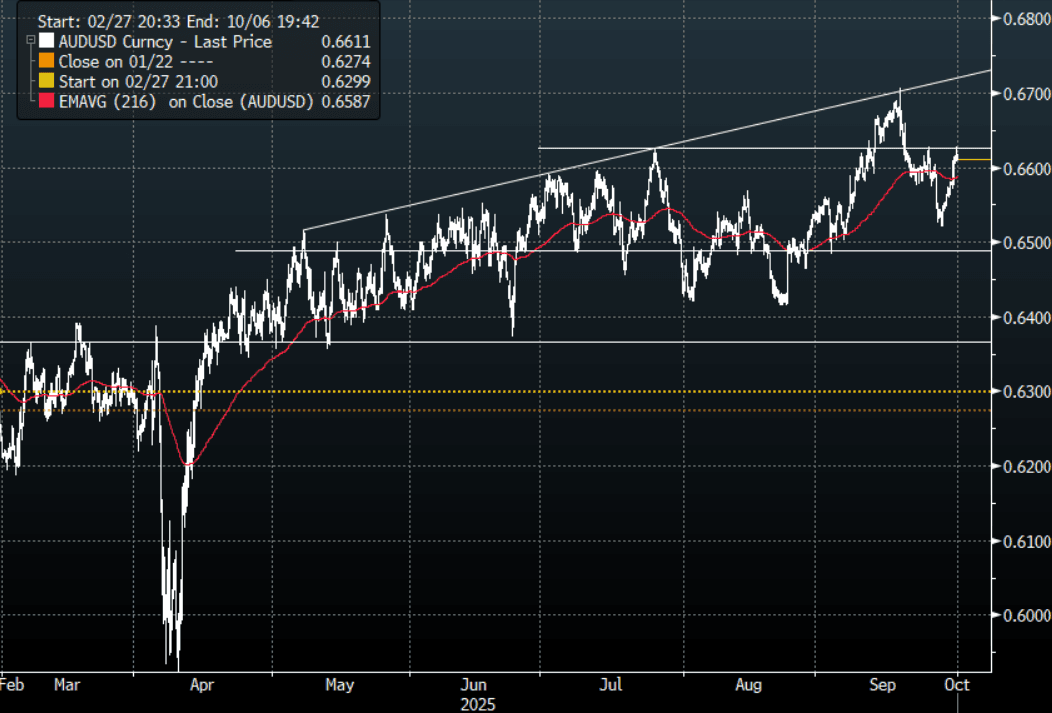1052x713 pixels.
Task: Select the AUDUSD Curncy - Last Price label
Action: click(164, 42)
